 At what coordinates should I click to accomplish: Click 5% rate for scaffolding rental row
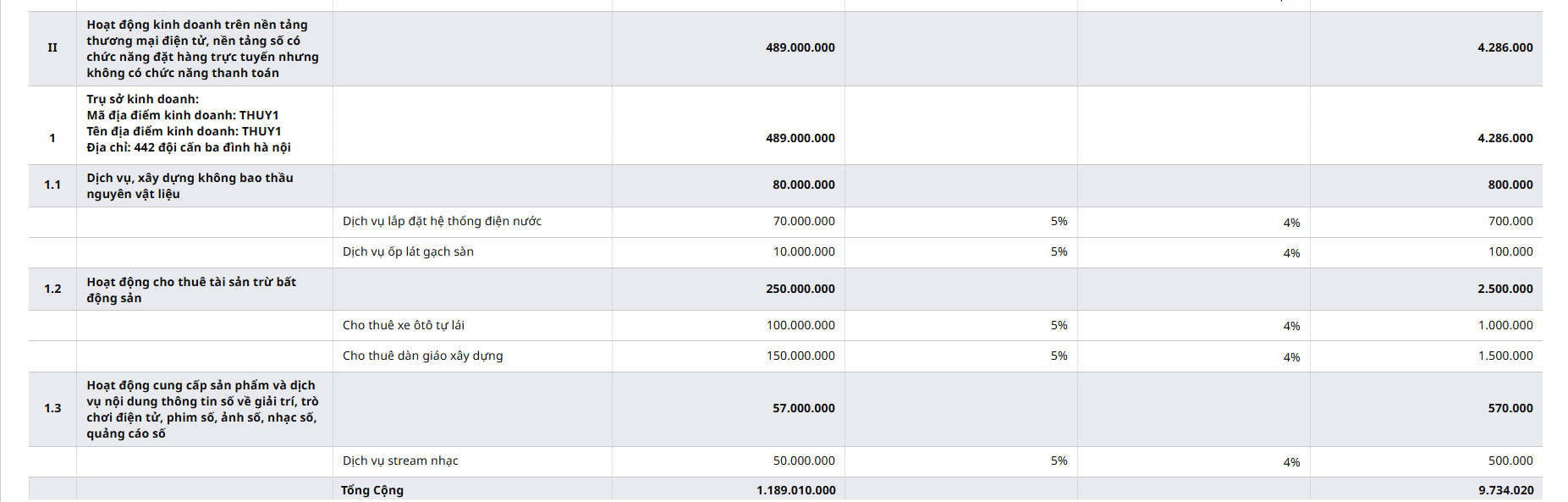point(1059,356)
